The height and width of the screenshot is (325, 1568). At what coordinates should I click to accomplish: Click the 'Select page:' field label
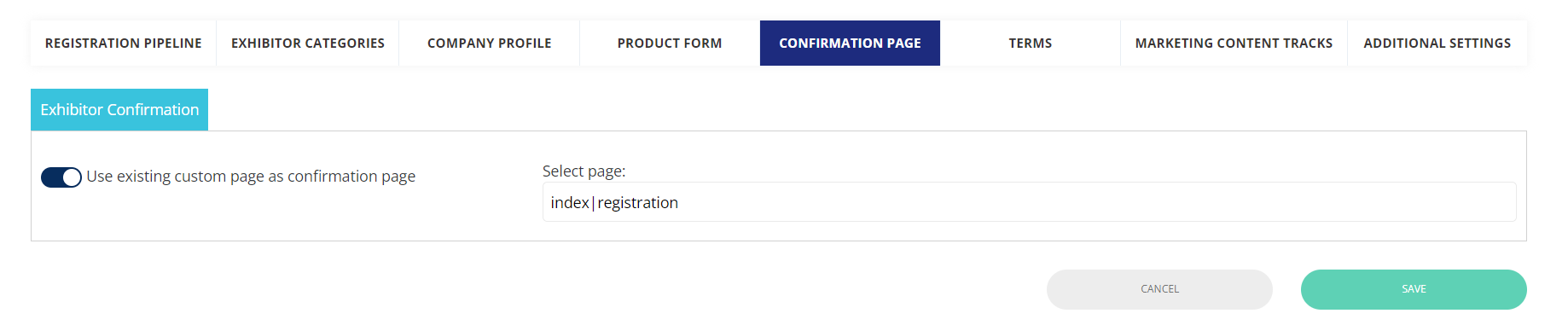pos(584,171)
